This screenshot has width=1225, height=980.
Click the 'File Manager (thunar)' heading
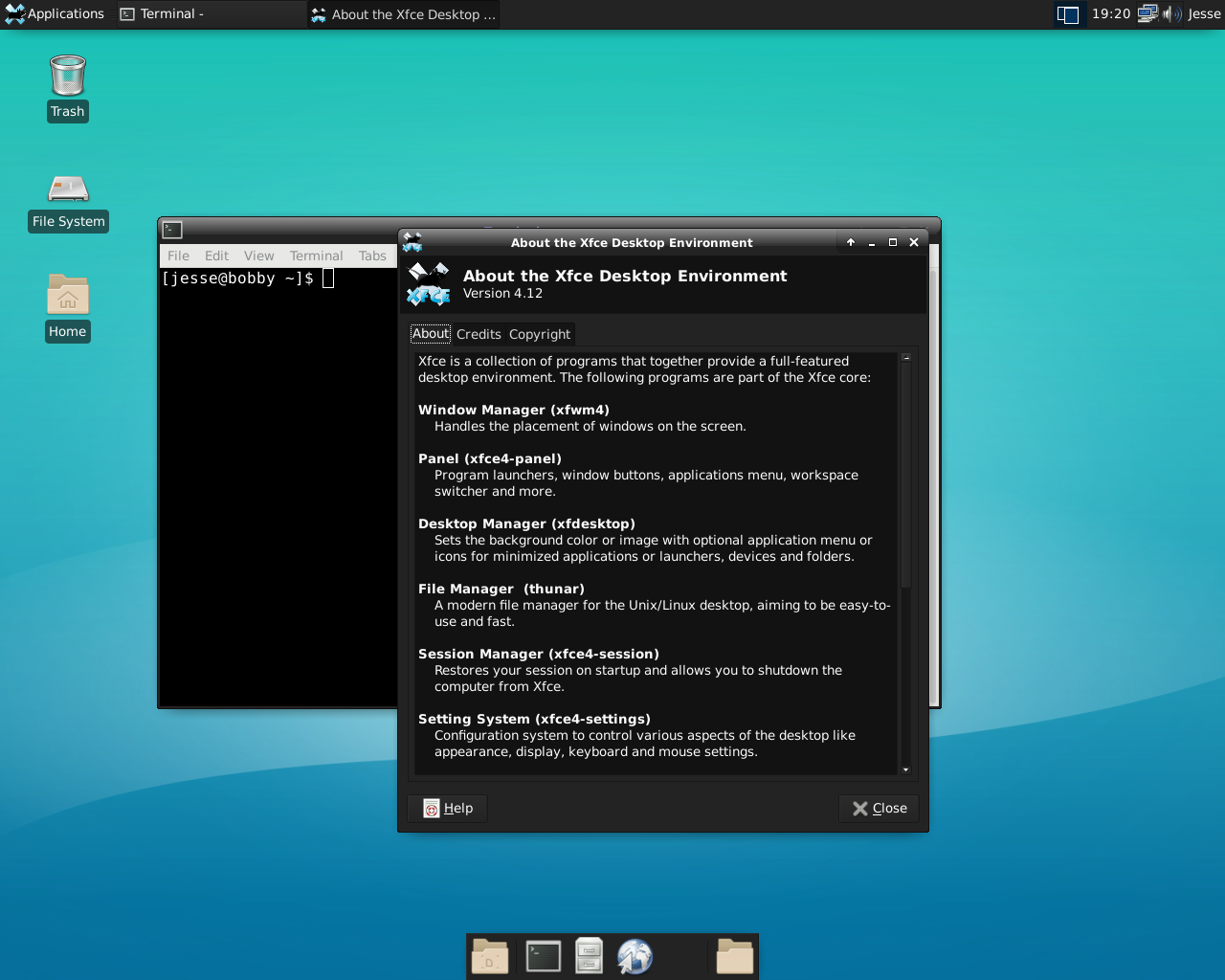pyautogui.click(x=501, y=589)
